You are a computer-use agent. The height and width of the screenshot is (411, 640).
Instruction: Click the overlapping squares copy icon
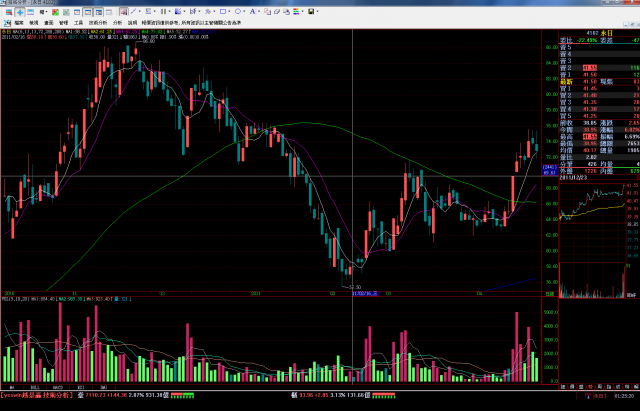(267, 12)
